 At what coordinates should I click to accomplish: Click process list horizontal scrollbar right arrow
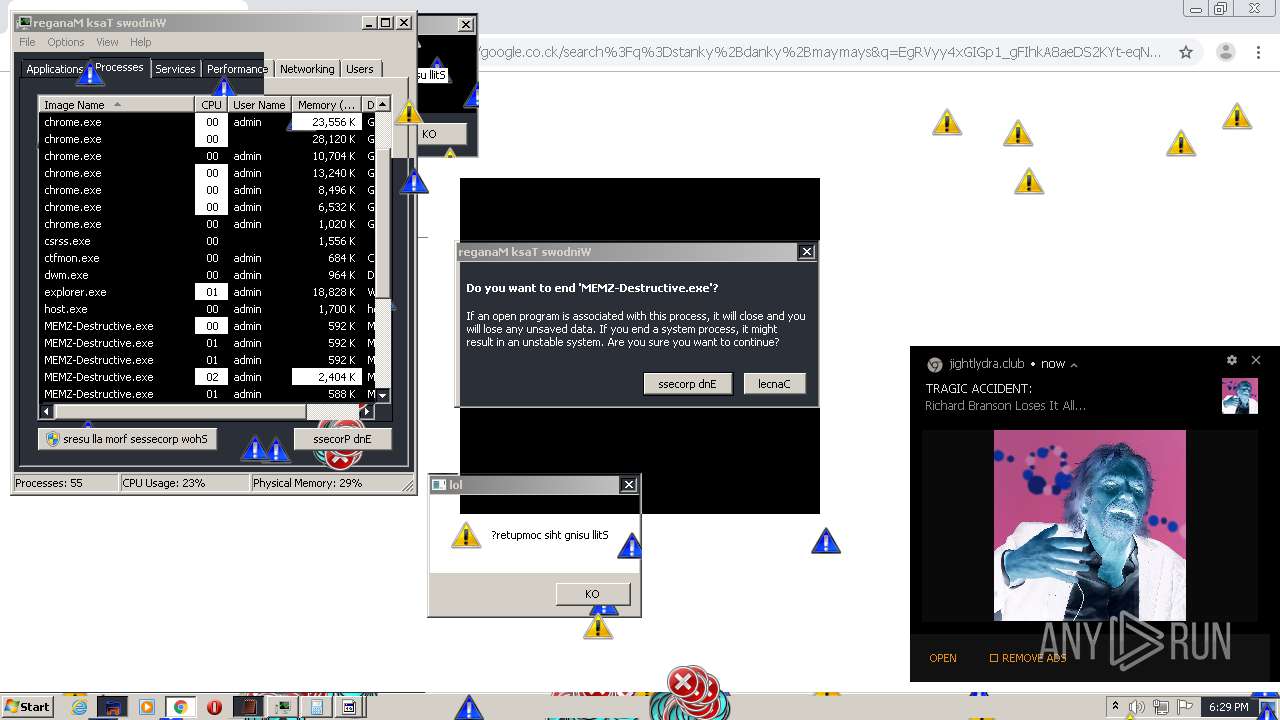tap(367, 411)
